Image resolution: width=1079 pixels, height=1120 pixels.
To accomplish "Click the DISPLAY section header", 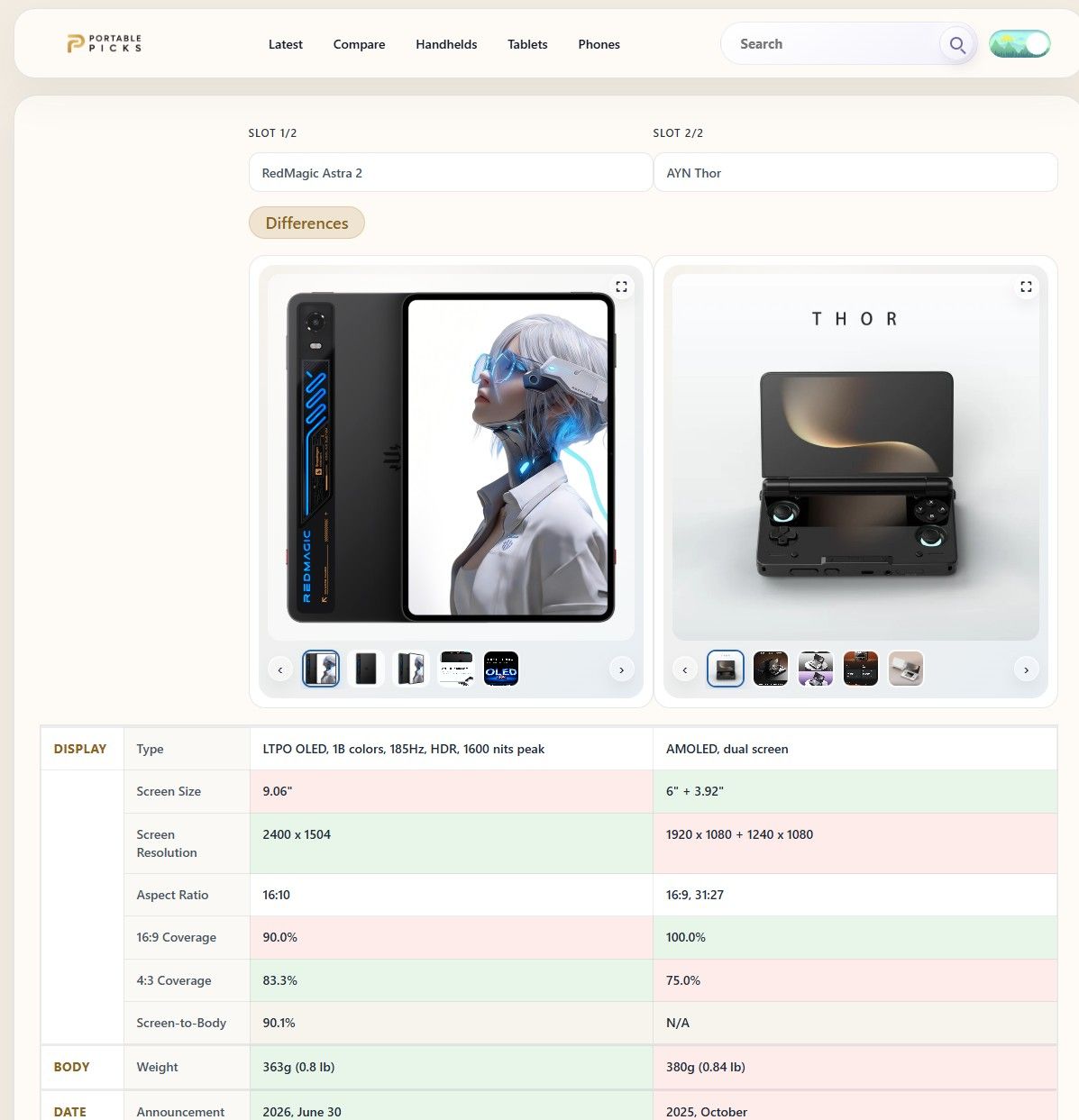I will pos(80,749).
